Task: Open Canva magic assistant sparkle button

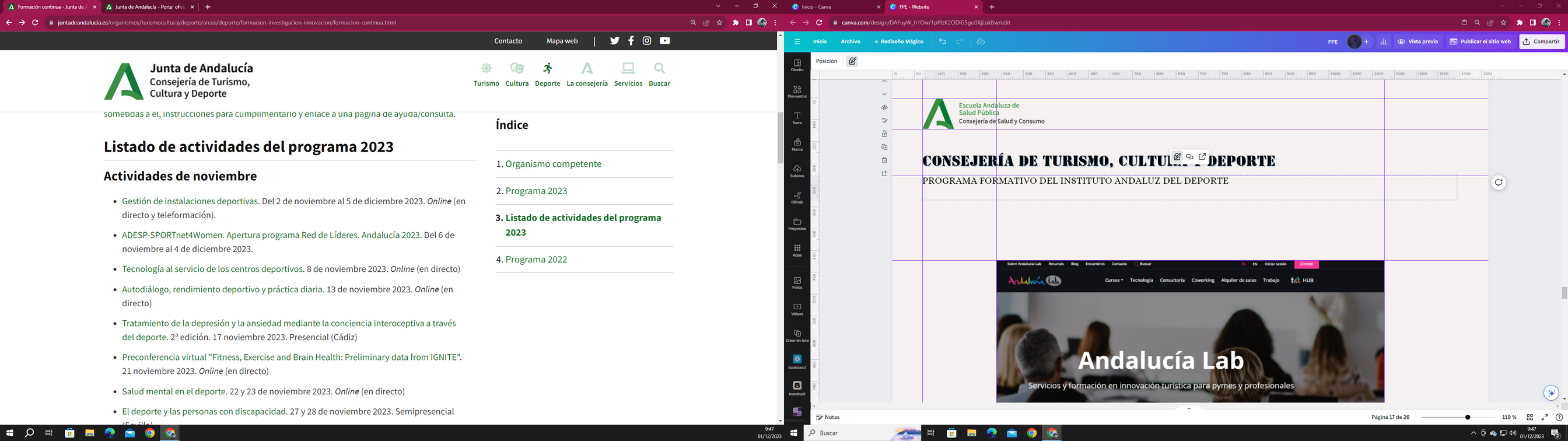Action: (1551, 393)
